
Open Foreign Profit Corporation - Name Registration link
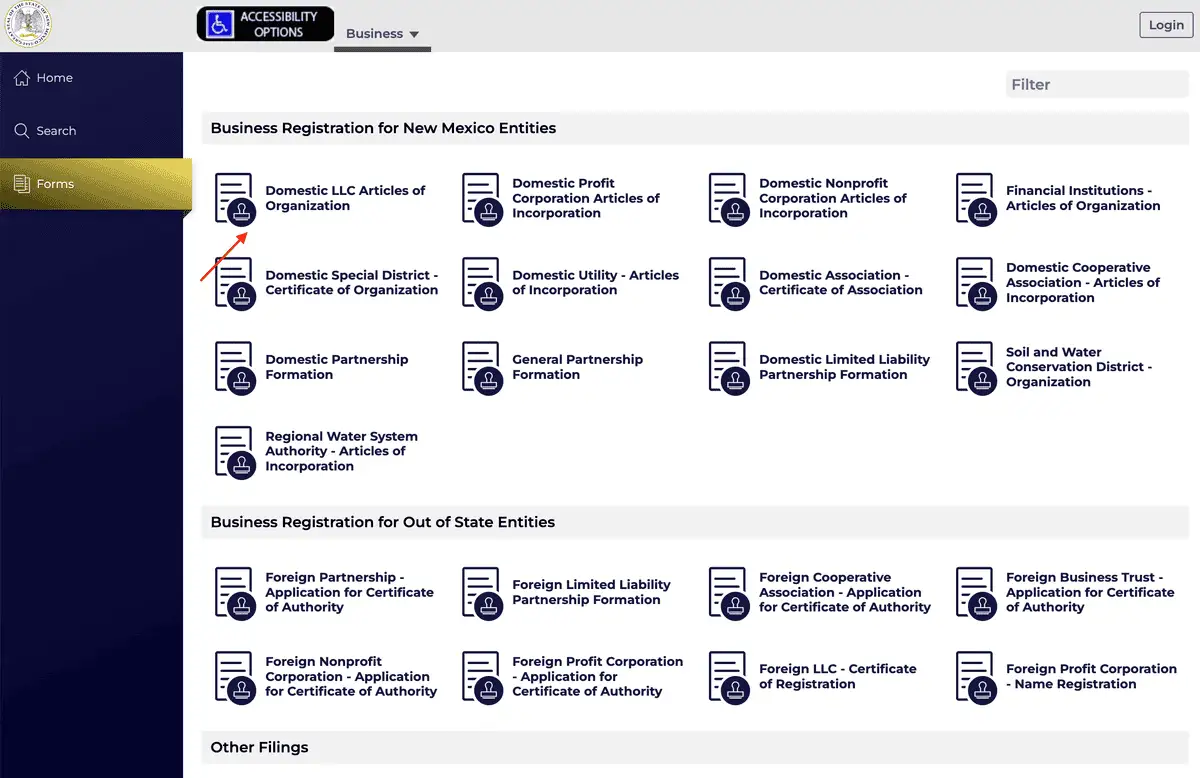[x=1091, y=677]
